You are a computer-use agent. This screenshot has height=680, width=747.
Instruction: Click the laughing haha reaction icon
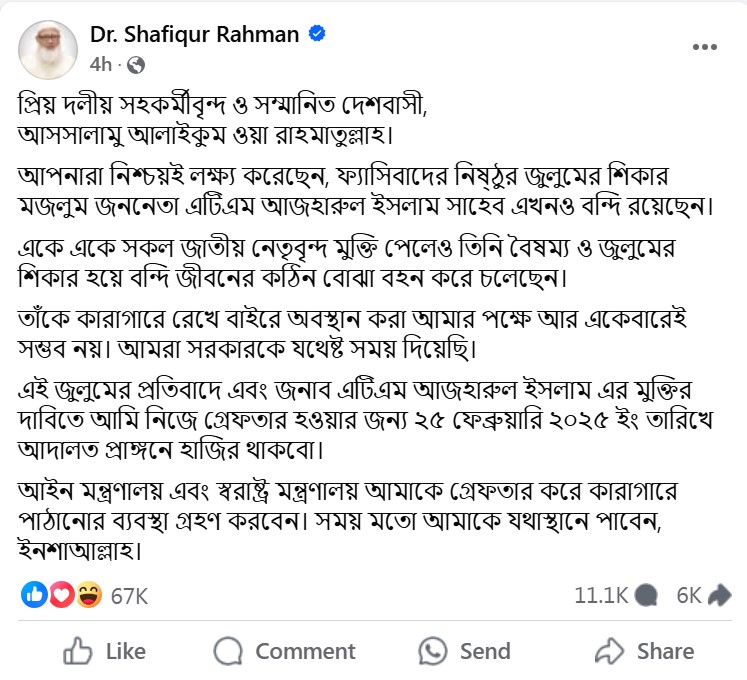89,595
